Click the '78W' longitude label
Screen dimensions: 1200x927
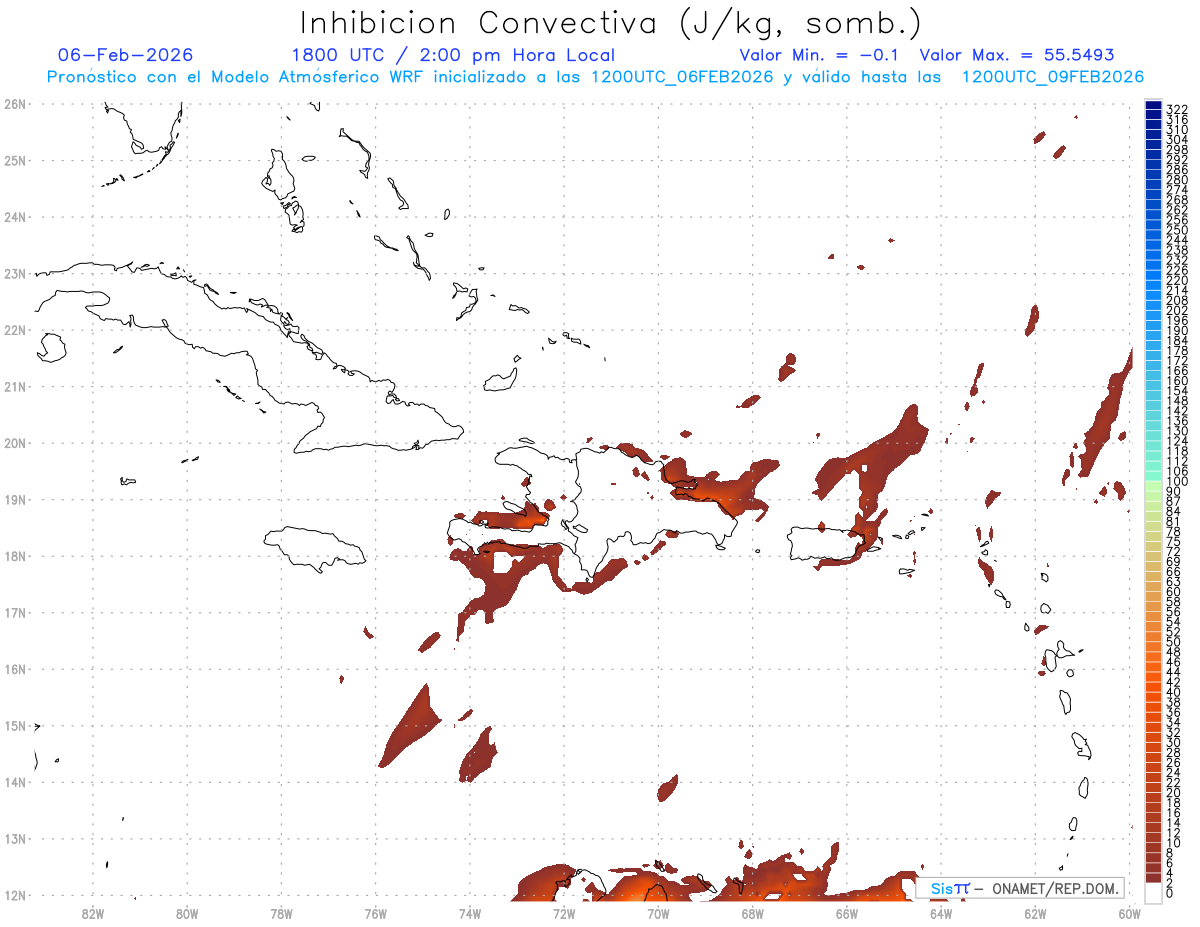pyautogui.click(x=281, y=913)
